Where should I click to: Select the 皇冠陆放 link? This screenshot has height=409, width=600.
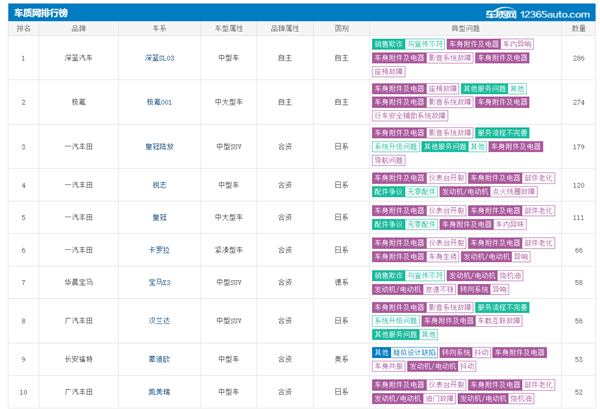(159, 147)
